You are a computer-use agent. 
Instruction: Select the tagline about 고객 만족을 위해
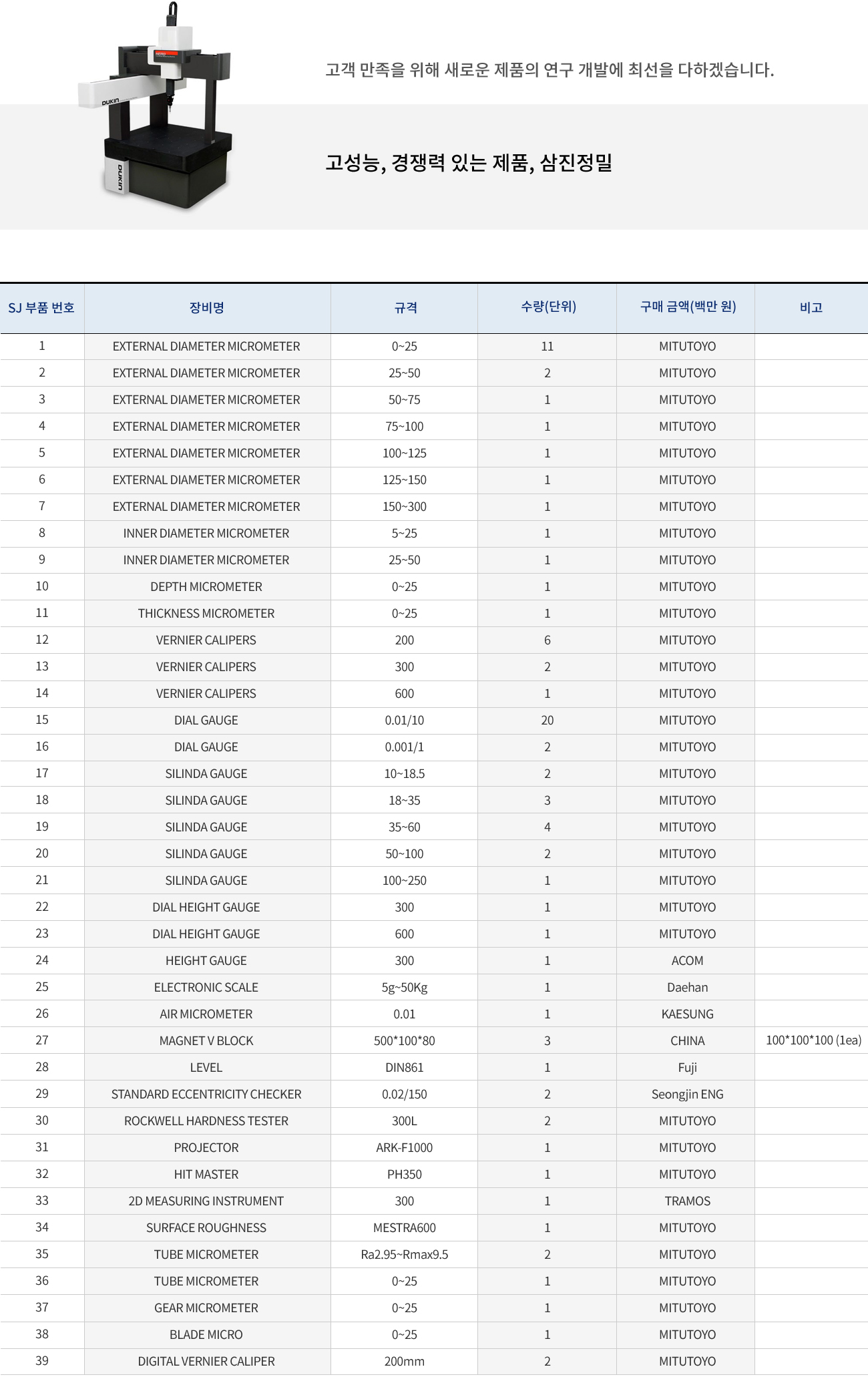(x=550, y=69)
